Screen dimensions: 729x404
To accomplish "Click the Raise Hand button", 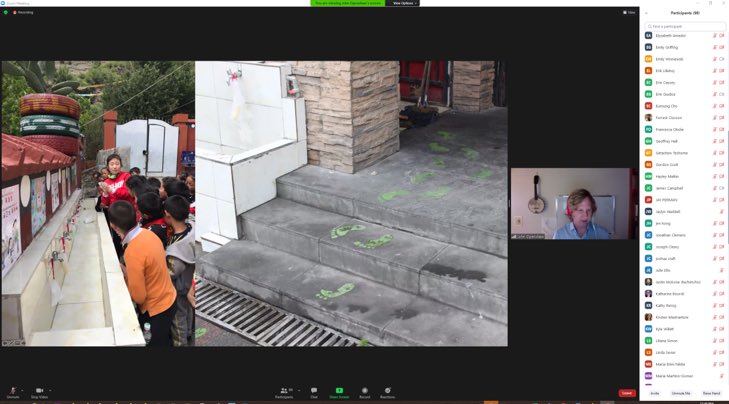I will tap(711, 393).
